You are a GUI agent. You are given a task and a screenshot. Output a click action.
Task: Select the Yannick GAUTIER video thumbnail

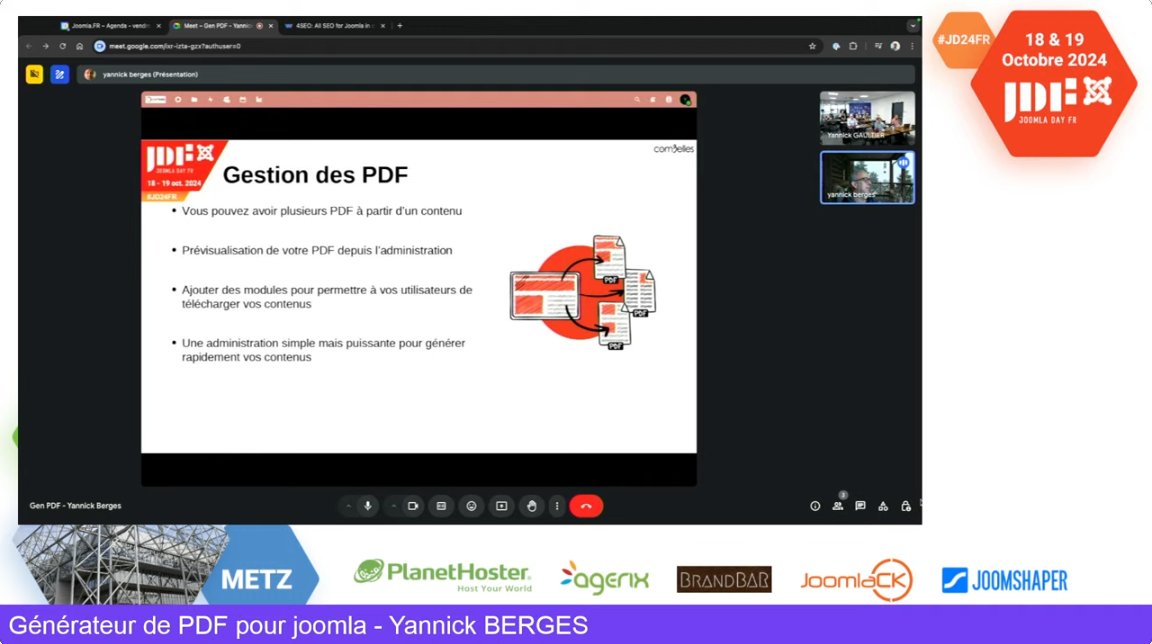coord(867,118)
